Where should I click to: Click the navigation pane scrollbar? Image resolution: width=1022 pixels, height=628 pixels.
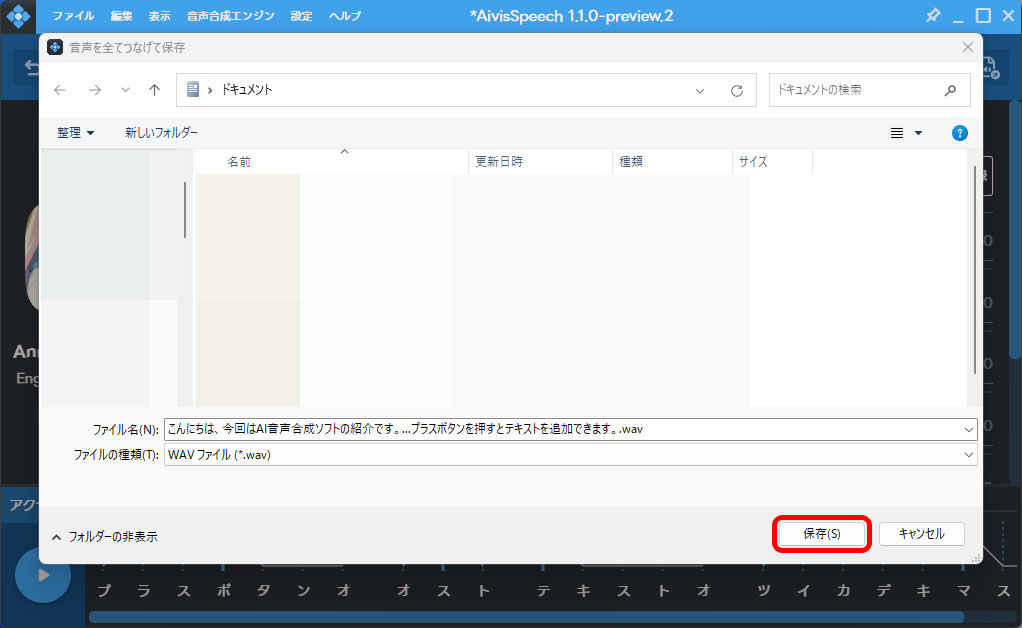click(185, 209)
